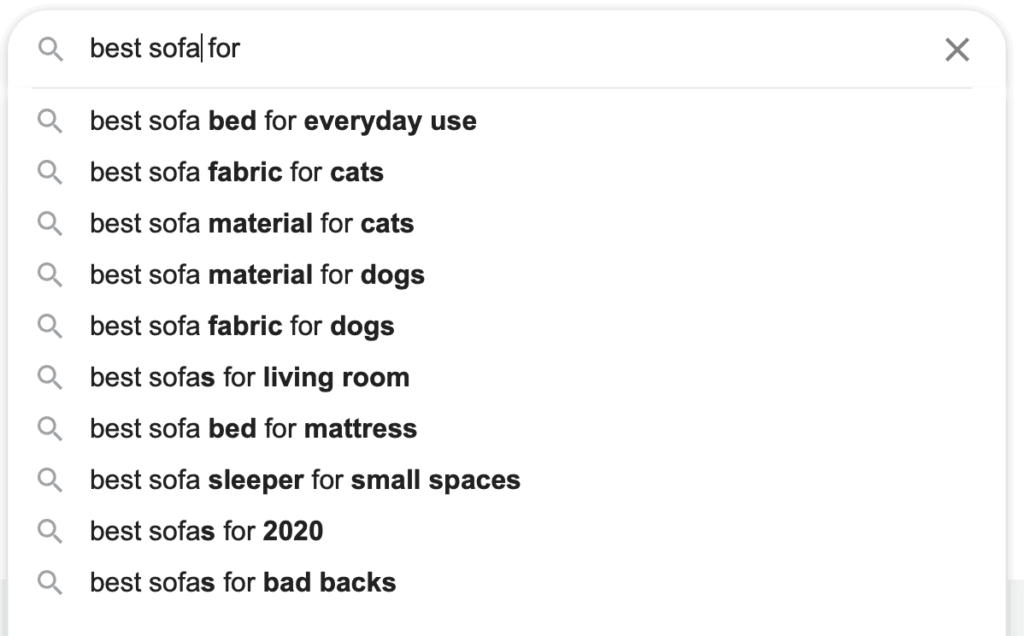This screenshot has width=1024, height=636.
Task: Click magnifier icon beside 'living room' suggestion
Action: click(x=50, y=378)
